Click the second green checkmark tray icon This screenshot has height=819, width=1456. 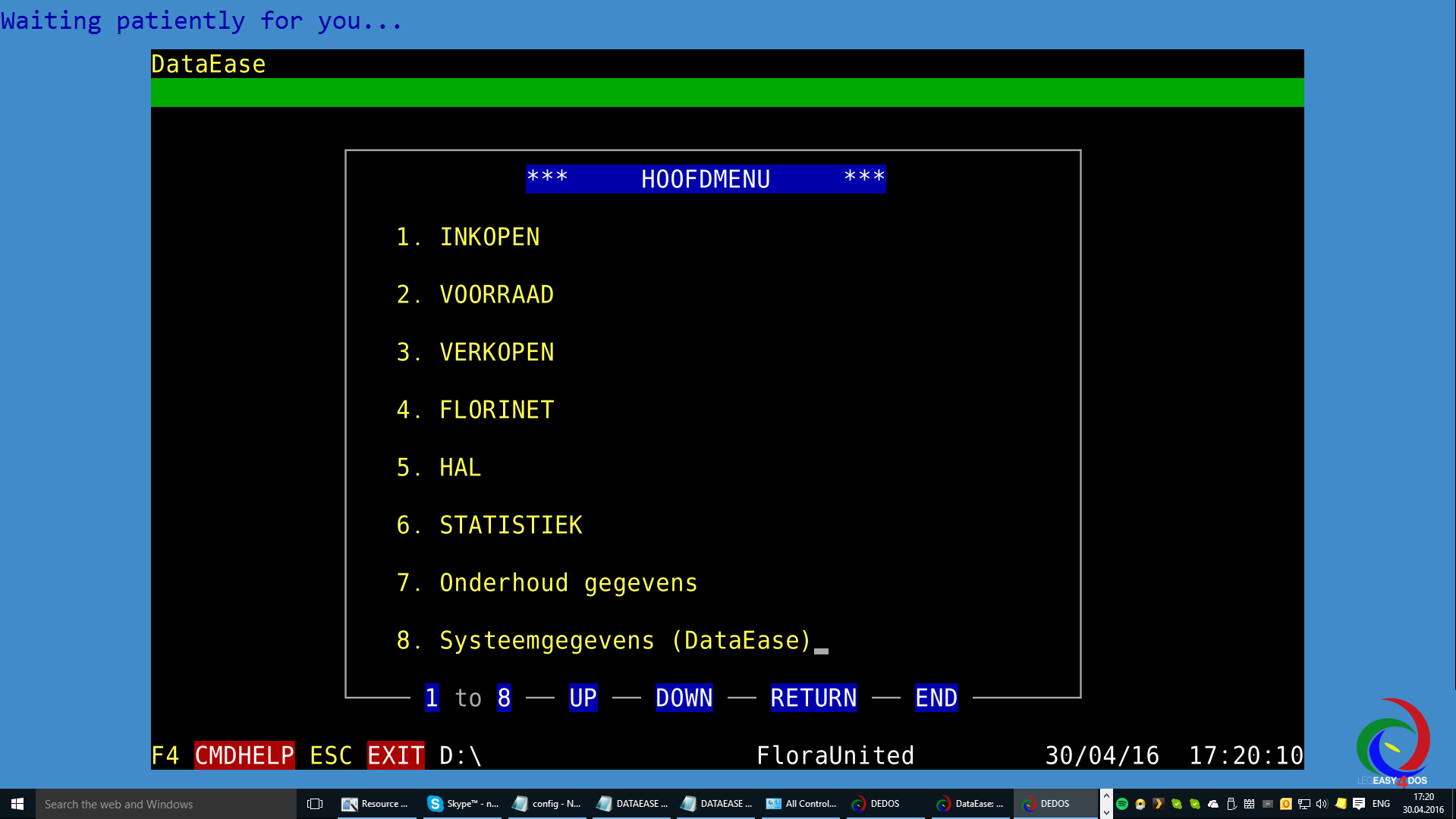coord(1195,804)
